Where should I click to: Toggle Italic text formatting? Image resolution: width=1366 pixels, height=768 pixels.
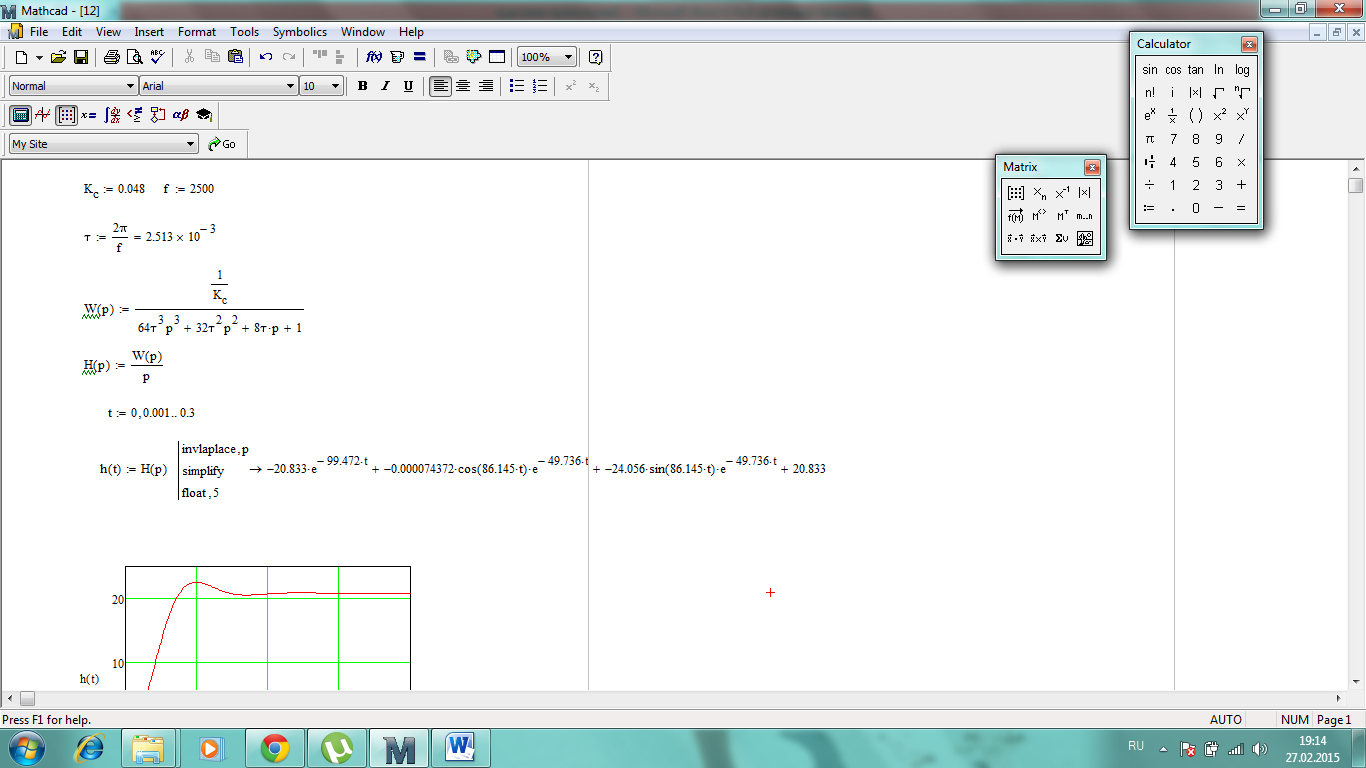[x=385, y=86]
